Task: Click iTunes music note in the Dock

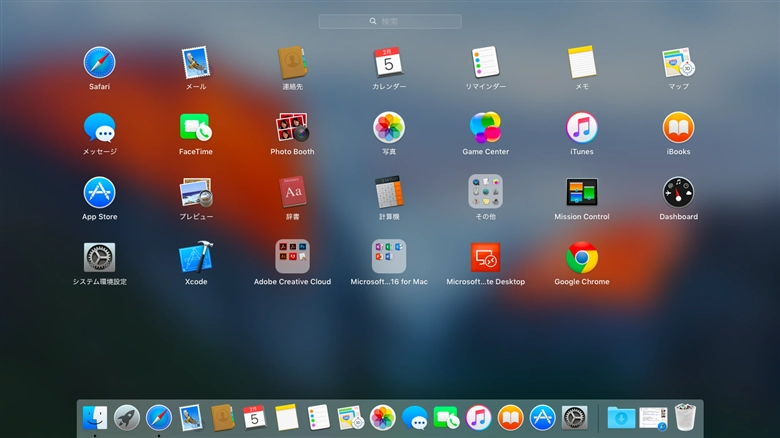Action: (479, 417)
